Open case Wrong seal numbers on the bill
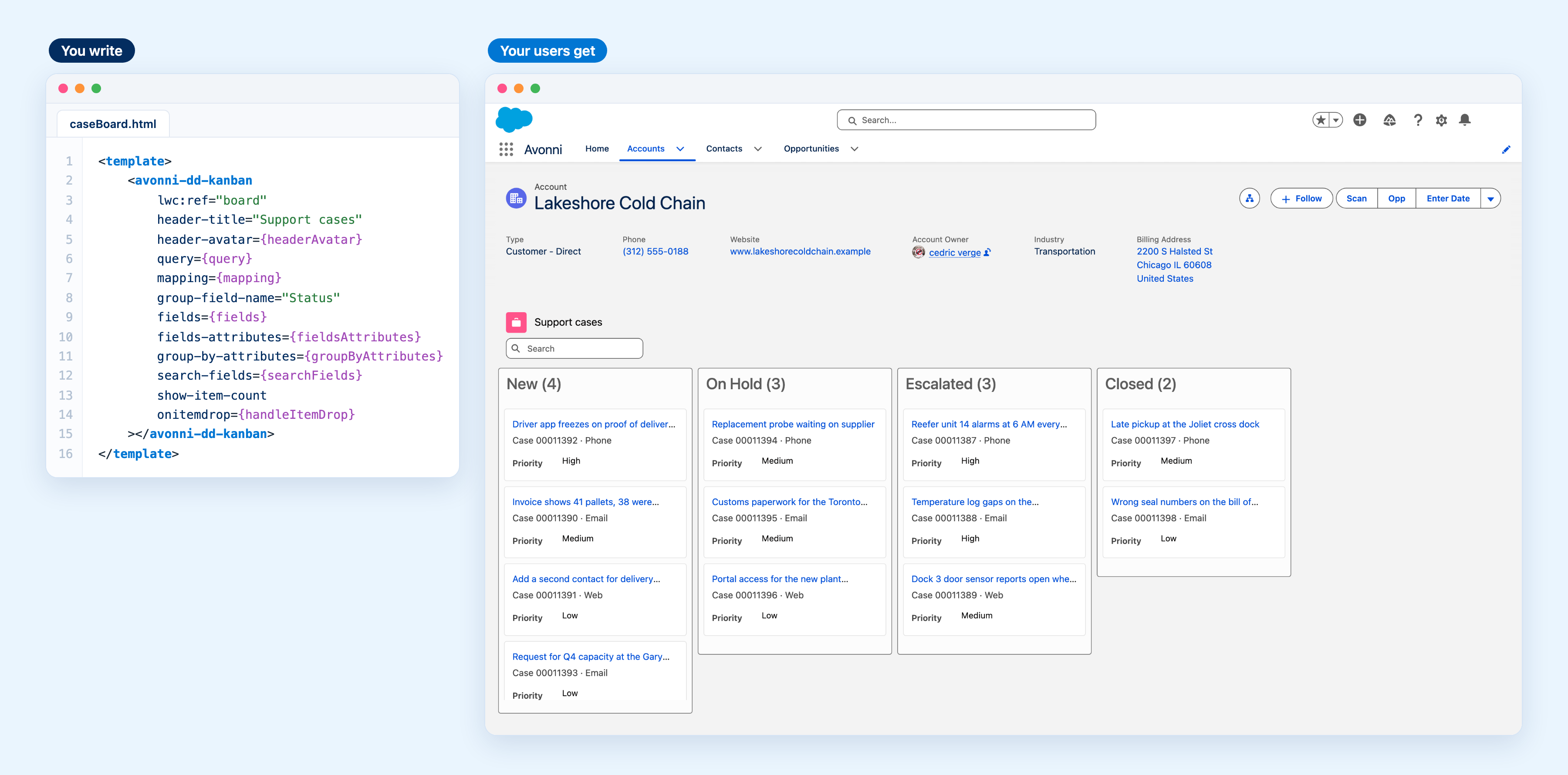Screen dimensions: 1568x775 pos(1184,502)
